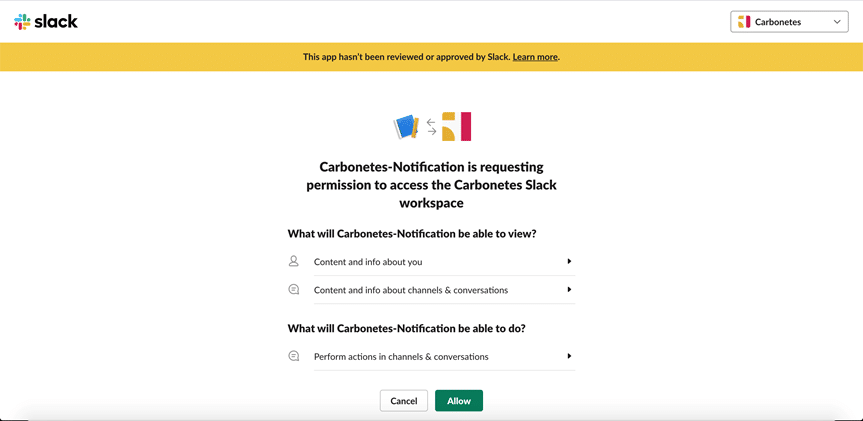
Task: Click the chat icon beside Perform actions
Action: (294, 356)
